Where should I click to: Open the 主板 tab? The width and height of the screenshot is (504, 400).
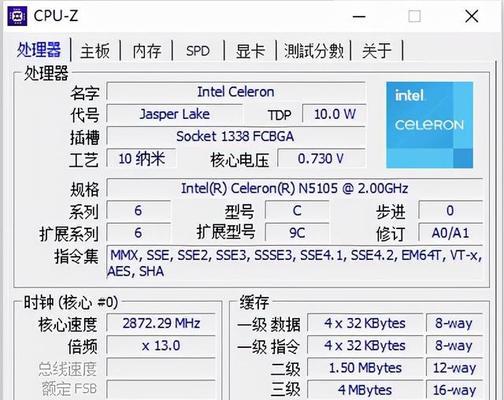coord(95,51)
